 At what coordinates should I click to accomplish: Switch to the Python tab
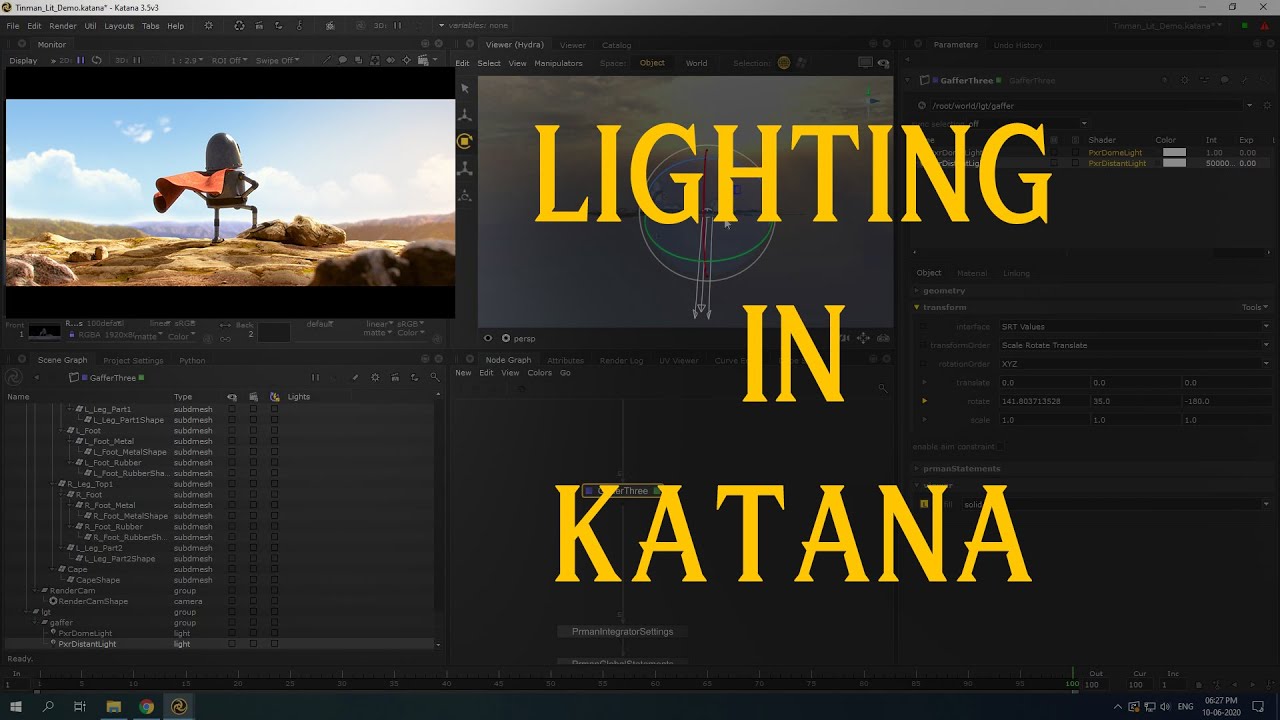(192, 360)
